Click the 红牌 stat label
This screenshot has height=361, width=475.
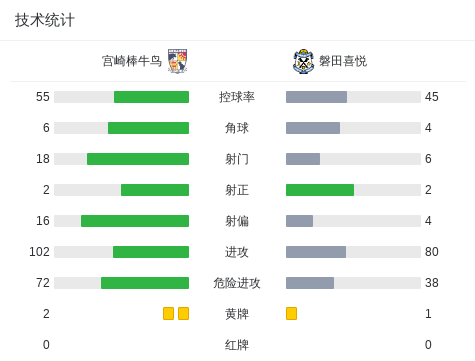(x=237, y=345)
